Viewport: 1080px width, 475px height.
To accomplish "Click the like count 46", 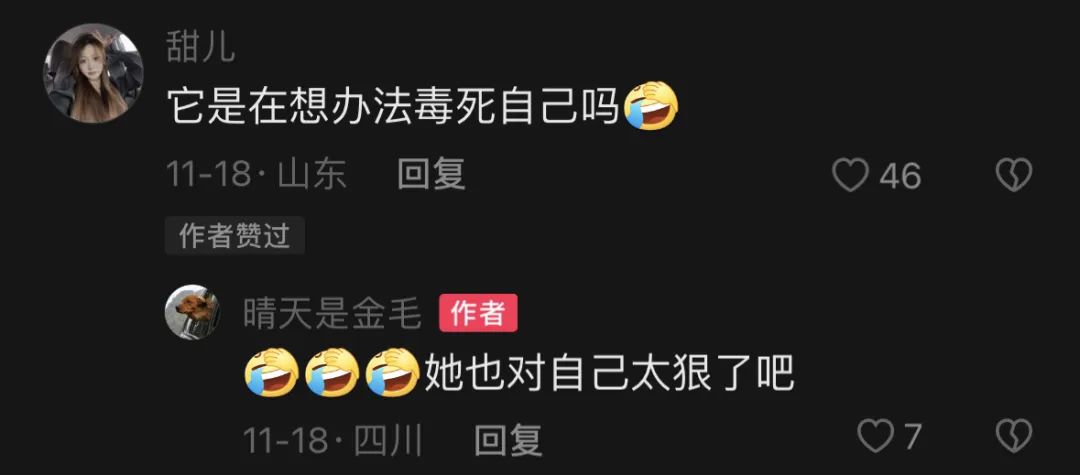I will pyautogui.click(x=900, y=176).
